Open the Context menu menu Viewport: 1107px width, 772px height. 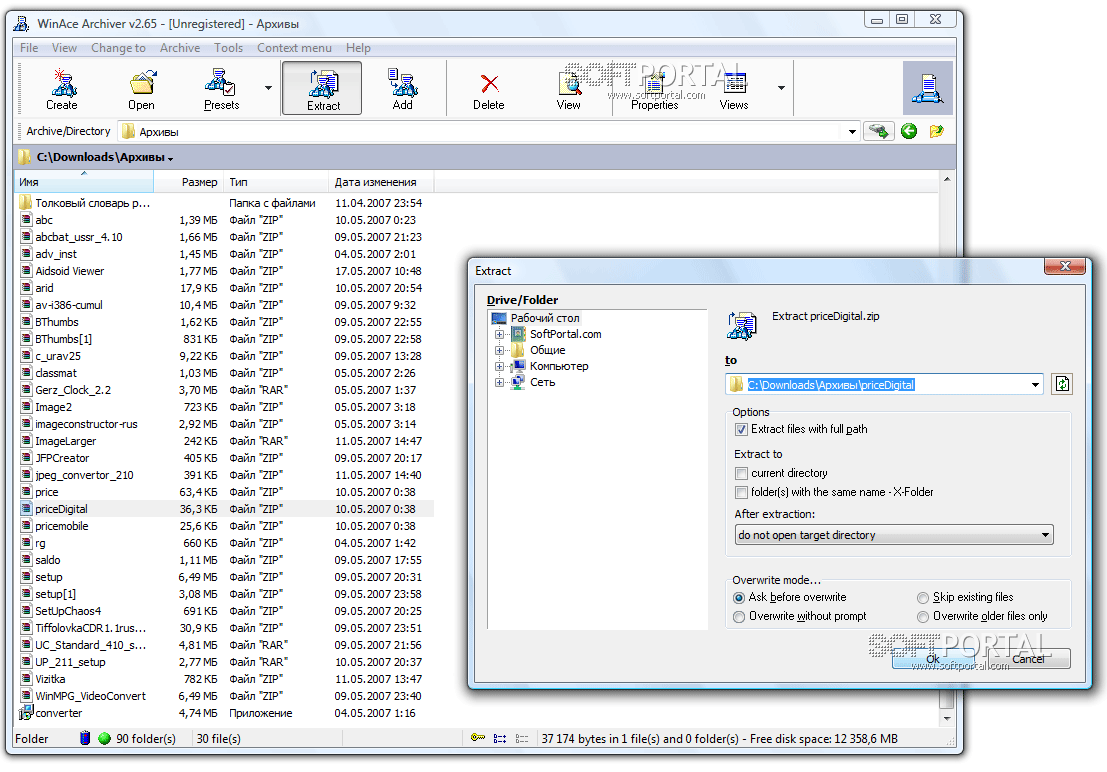click(294, 48)
